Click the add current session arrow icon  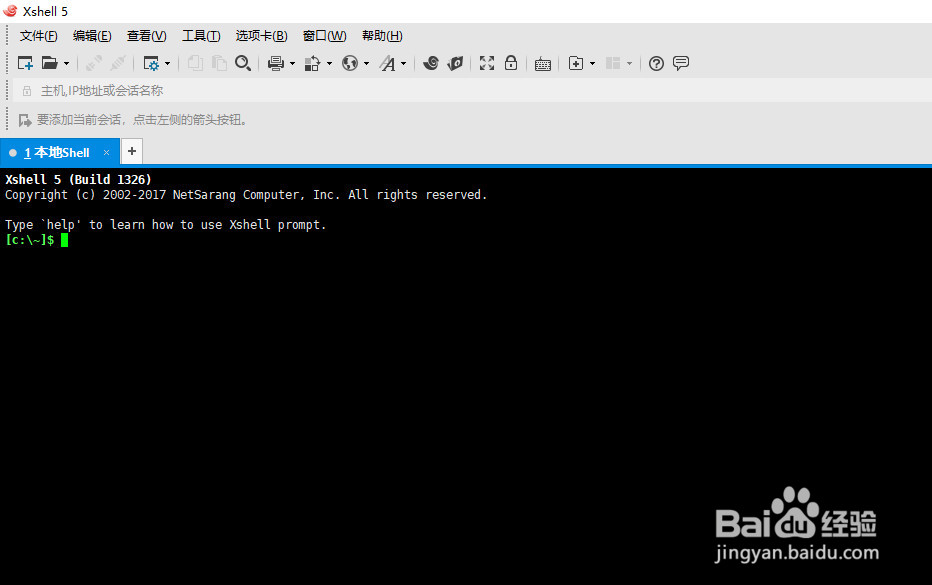(x=24, y=120)
